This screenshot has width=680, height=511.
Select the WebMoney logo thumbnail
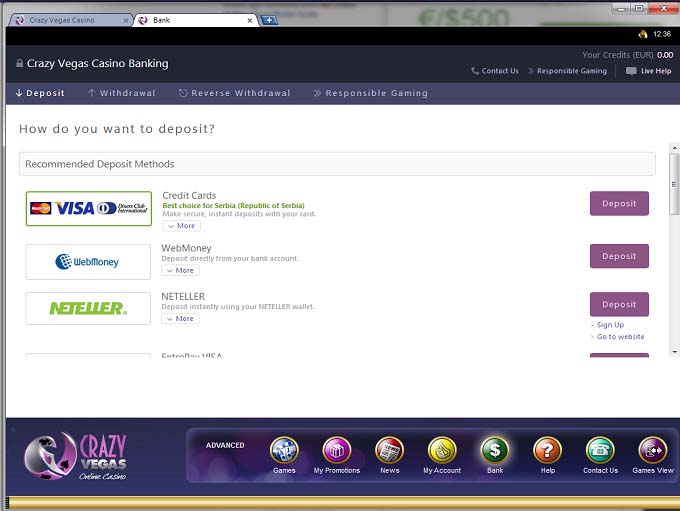pos(88,262)
